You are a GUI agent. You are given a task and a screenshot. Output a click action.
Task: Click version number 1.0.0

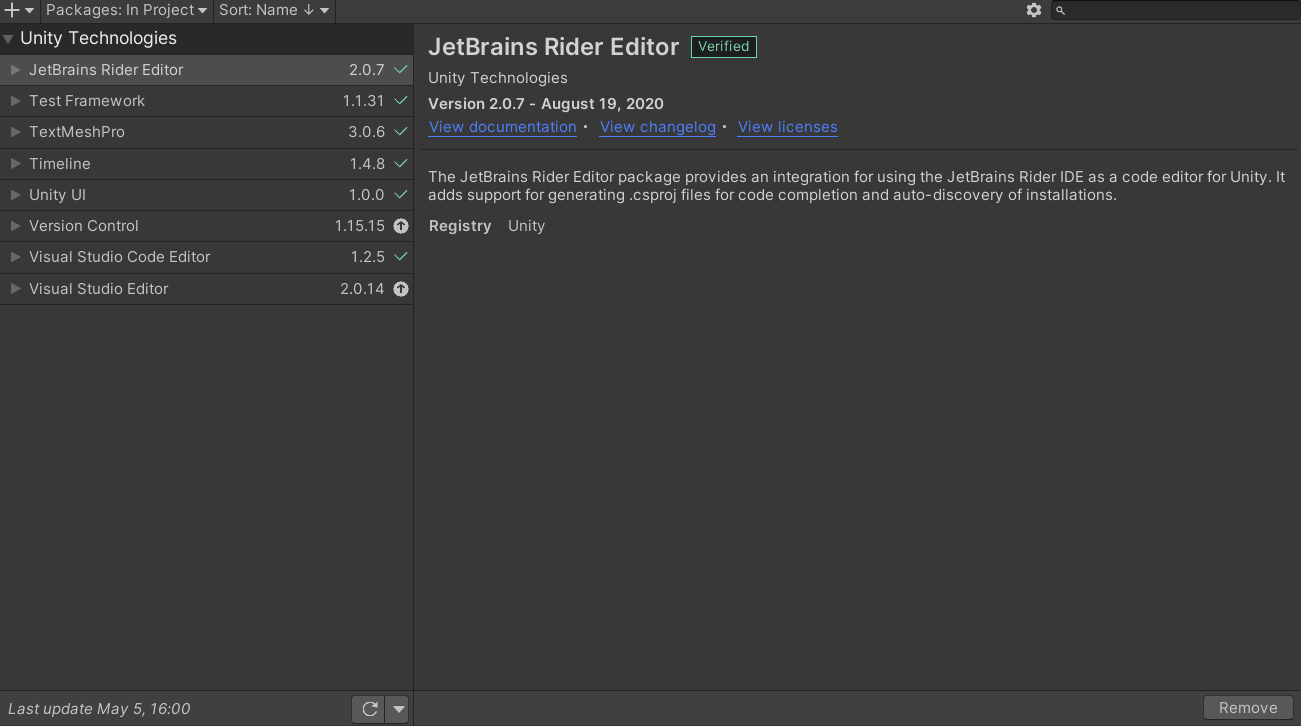point(367,195)
